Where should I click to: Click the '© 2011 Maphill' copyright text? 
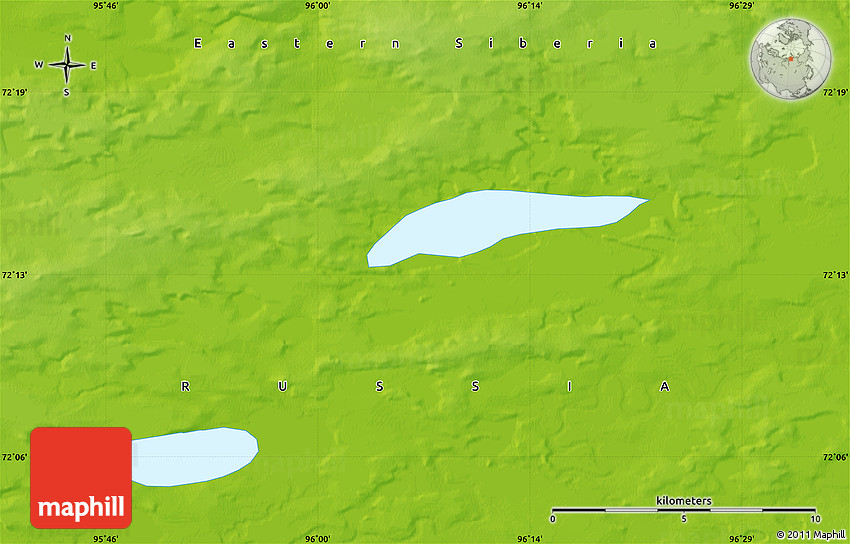810,535
